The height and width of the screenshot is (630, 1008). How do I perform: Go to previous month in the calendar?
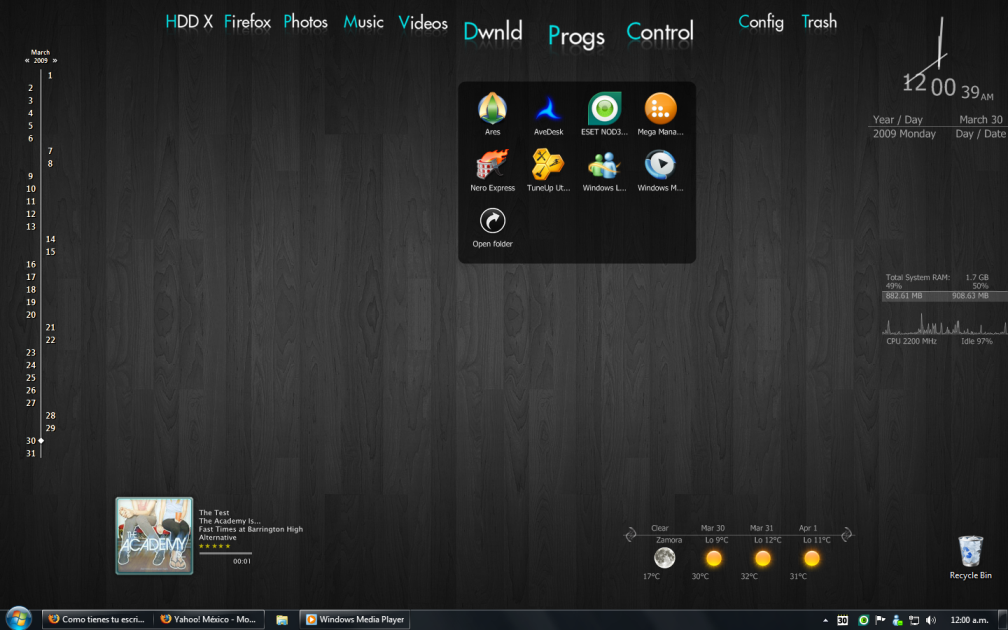click(28, 61)
